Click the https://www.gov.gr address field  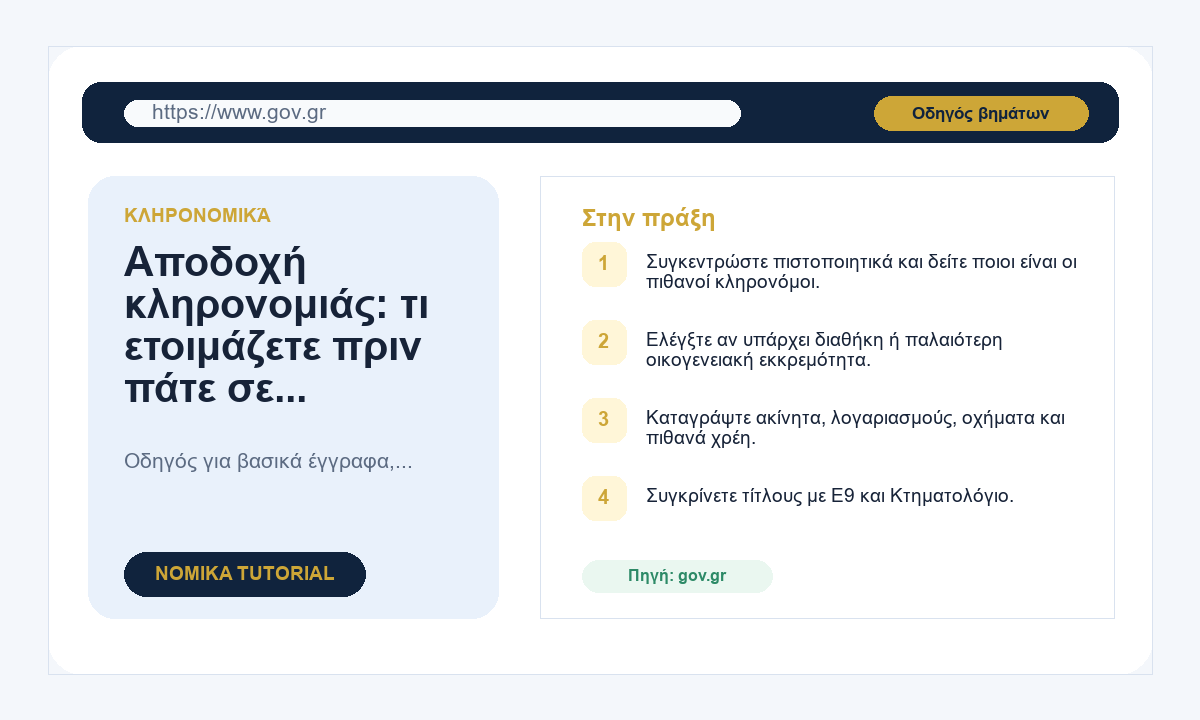click(x=432, y=113)
